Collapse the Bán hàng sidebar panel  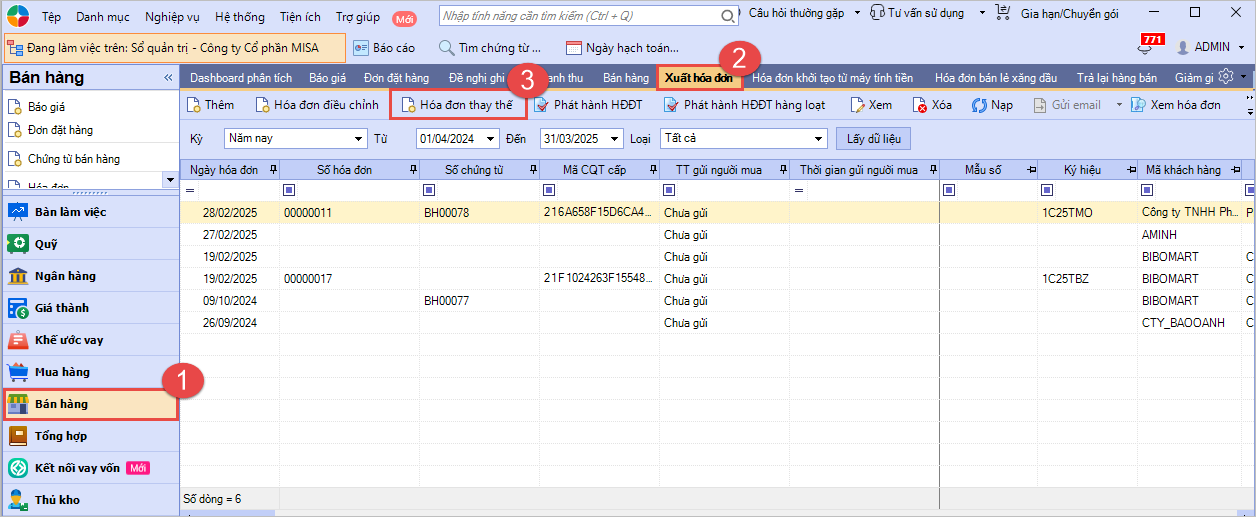pos(168,78)
